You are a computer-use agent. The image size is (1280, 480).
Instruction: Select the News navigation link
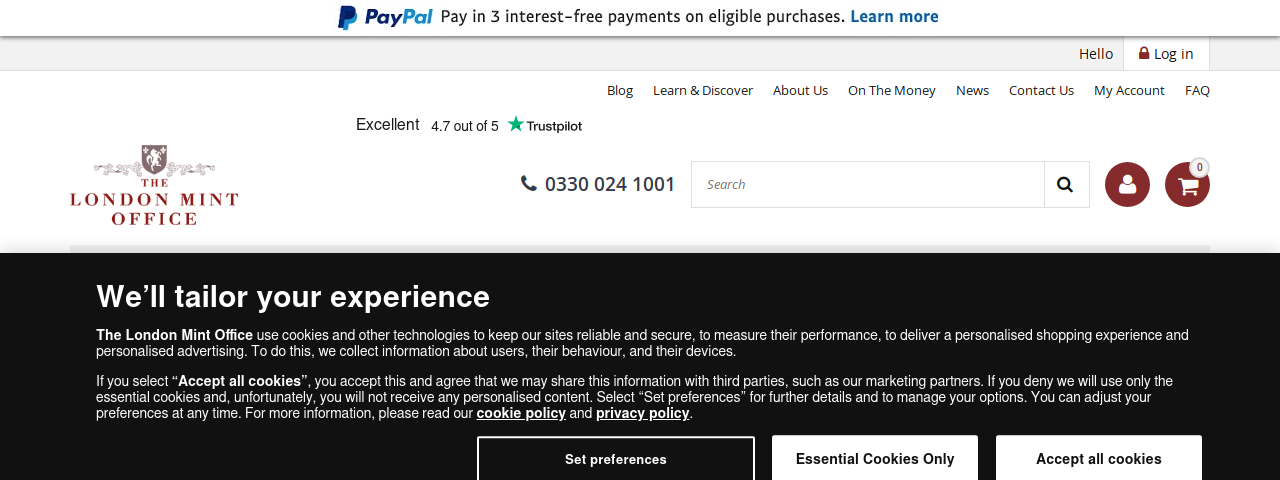coord(972,90)
